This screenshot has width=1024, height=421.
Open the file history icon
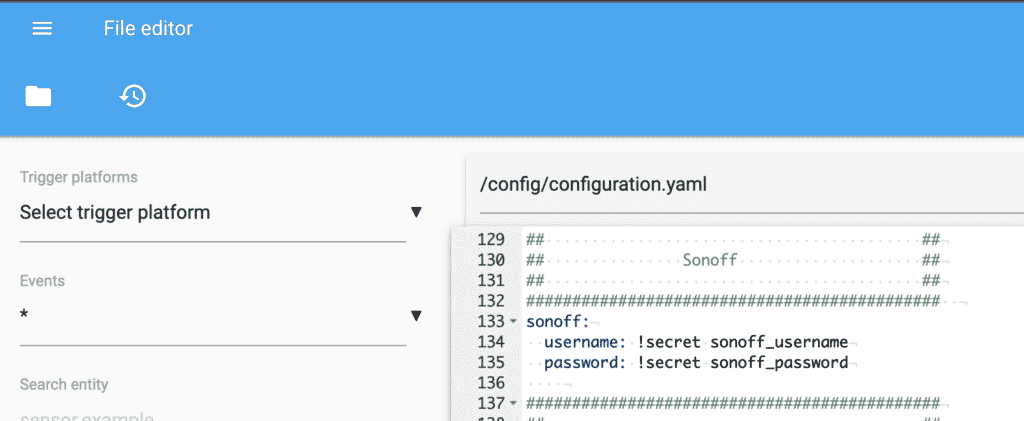(x=133, y=96)
